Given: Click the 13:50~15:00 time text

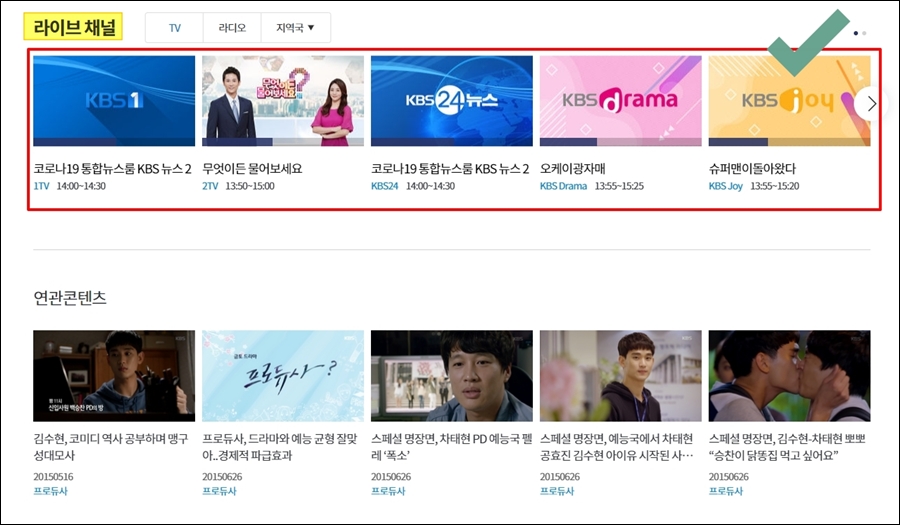Looking at the screenshot, I should (250, 186).
